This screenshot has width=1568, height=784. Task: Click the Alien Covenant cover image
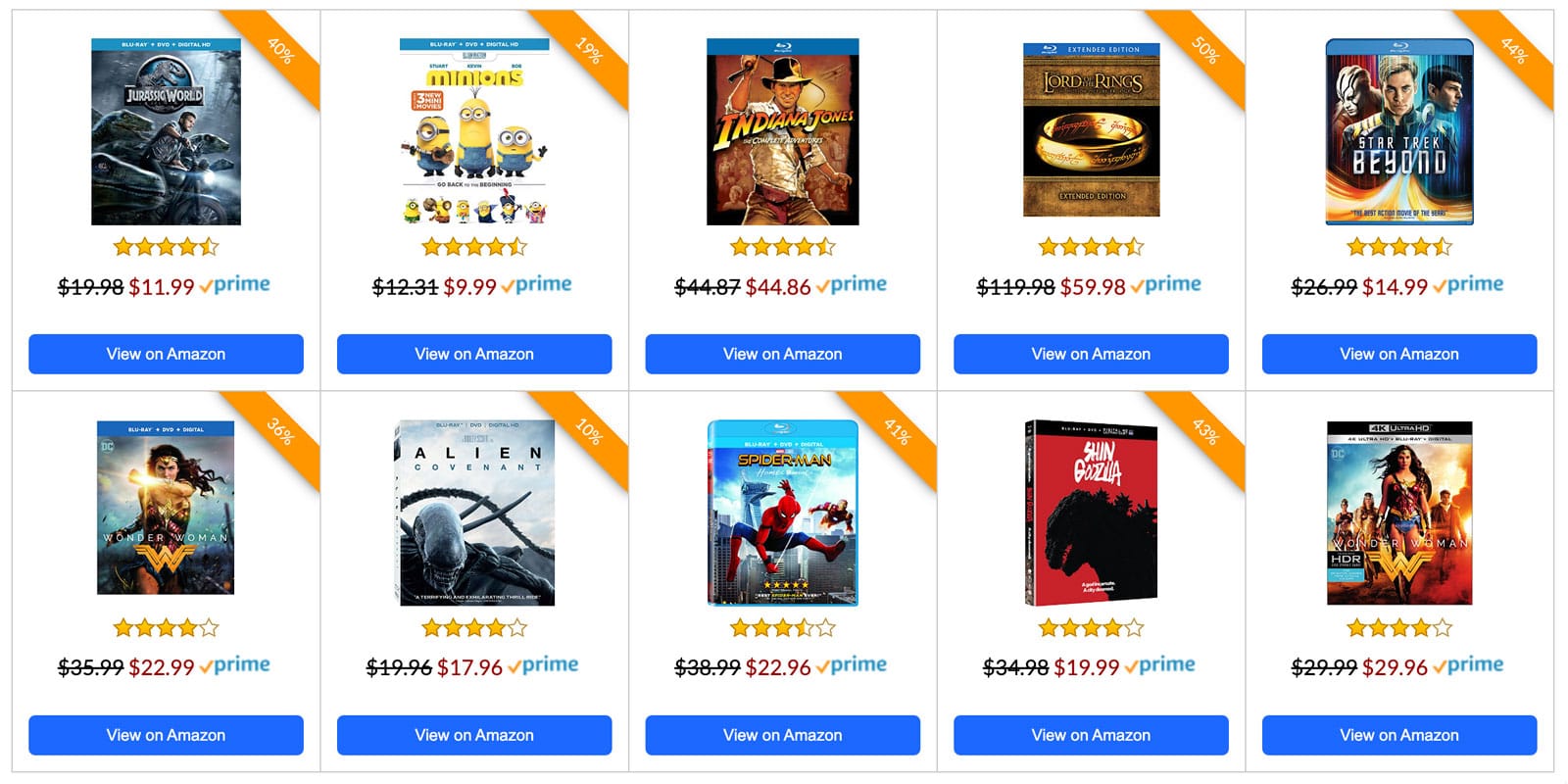(x=474, y=513)
